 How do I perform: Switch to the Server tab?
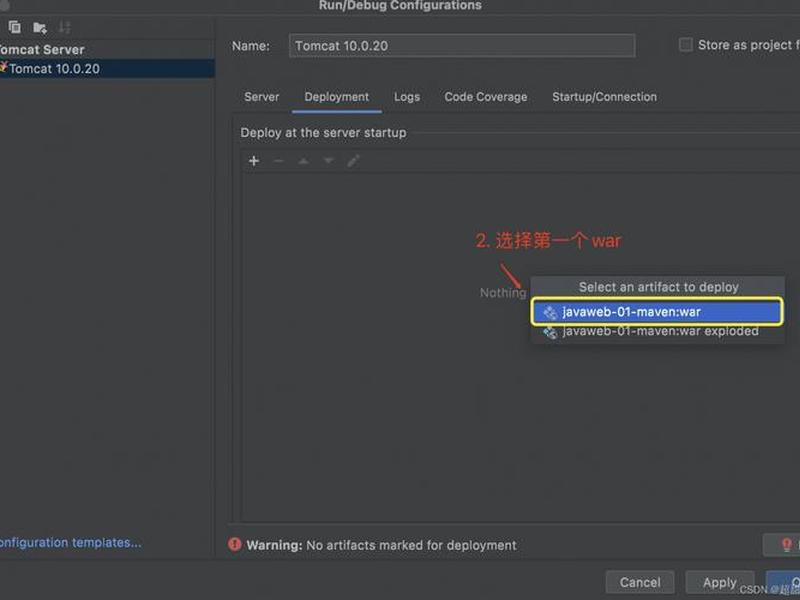261,97
